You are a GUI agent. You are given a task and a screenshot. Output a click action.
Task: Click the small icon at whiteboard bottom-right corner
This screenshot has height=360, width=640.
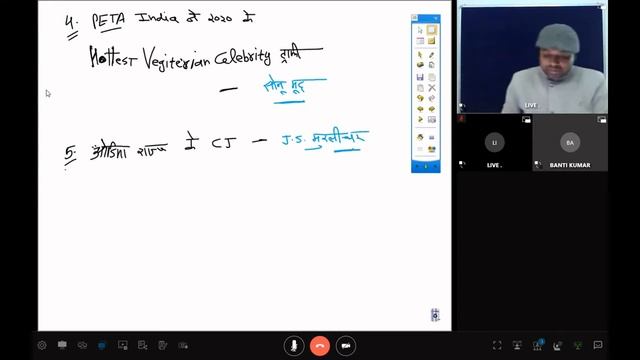435,315
